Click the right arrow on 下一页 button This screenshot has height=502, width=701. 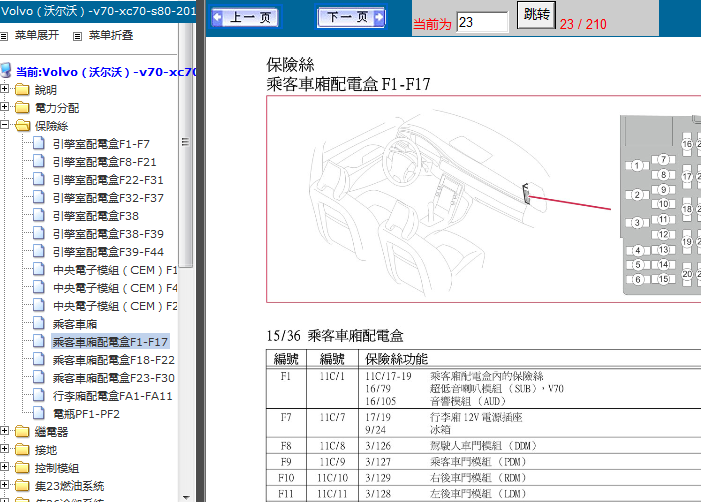click(379, 17)
